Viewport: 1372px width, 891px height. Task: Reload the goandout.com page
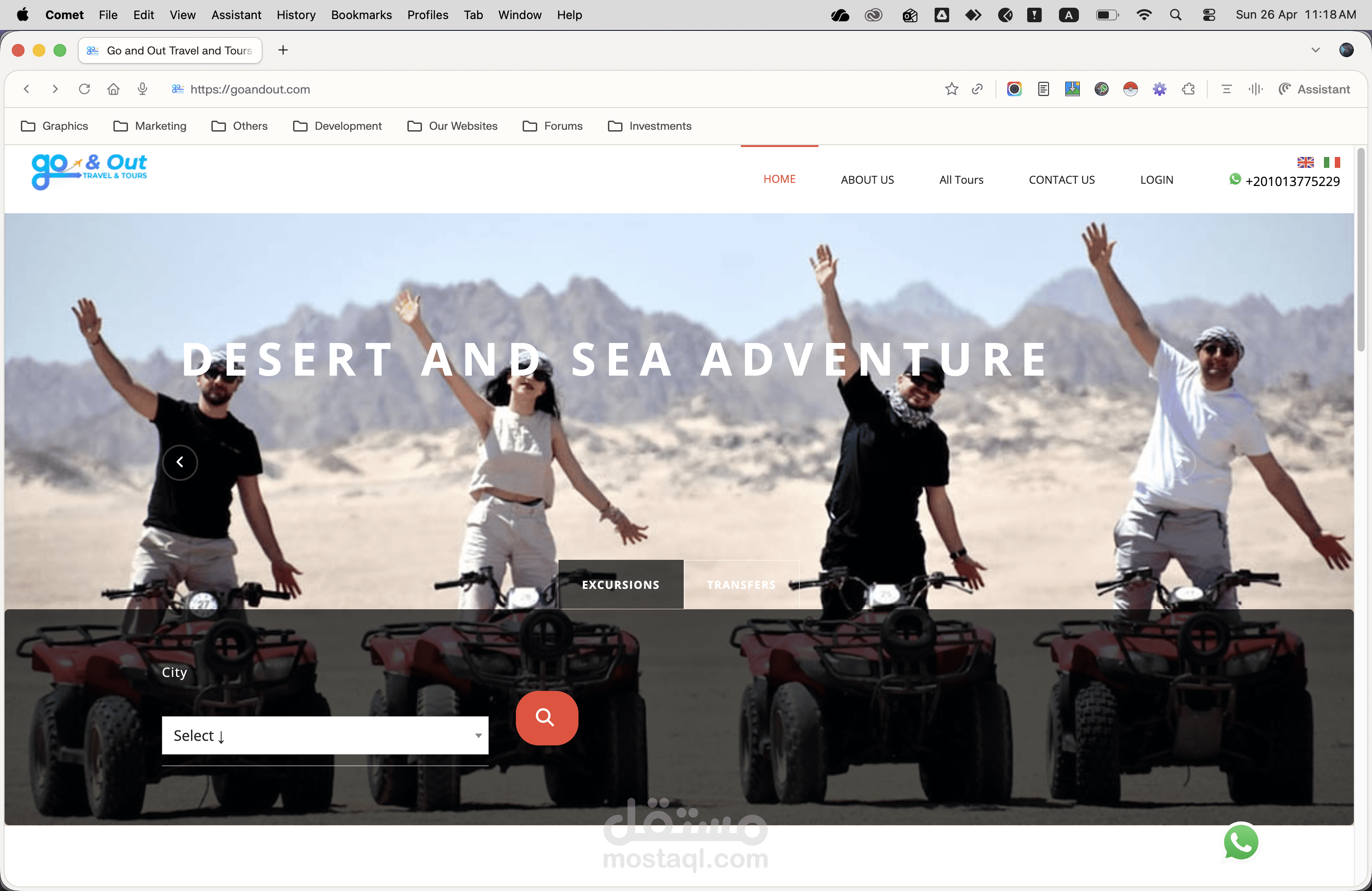tap(84, 89)
